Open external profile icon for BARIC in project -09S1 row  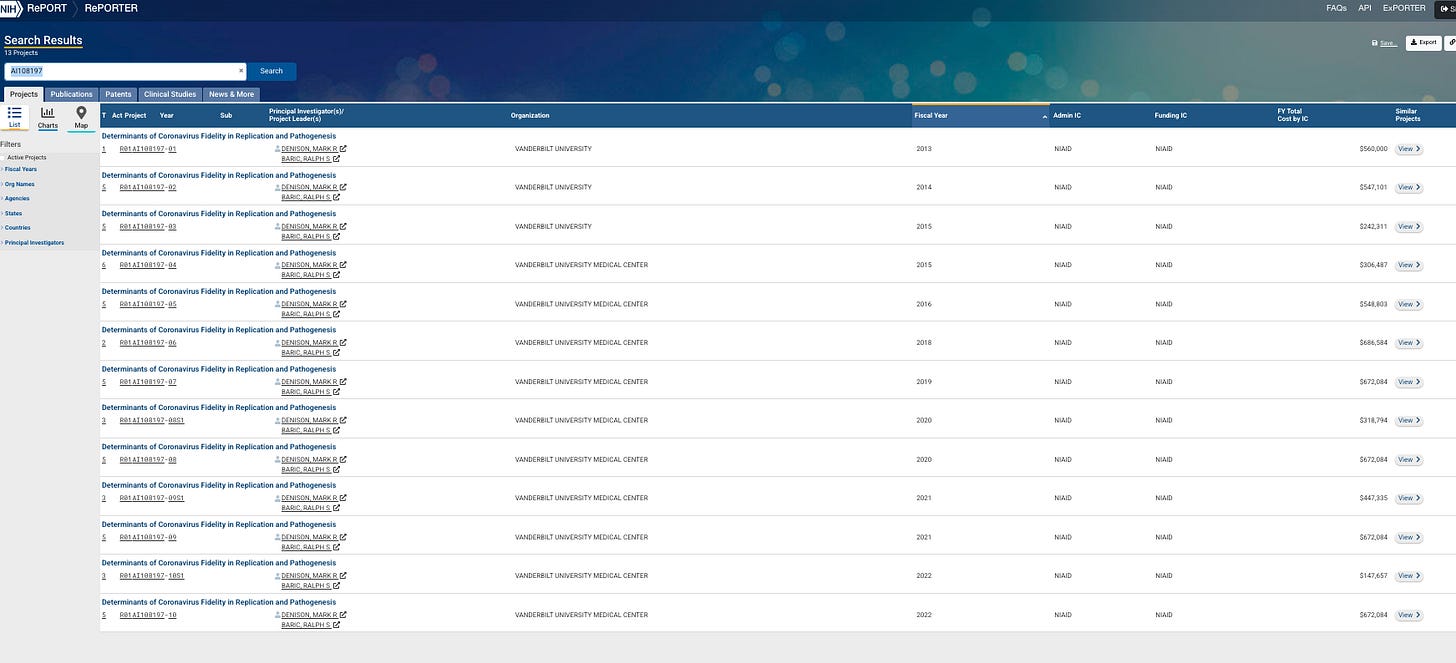336,508
